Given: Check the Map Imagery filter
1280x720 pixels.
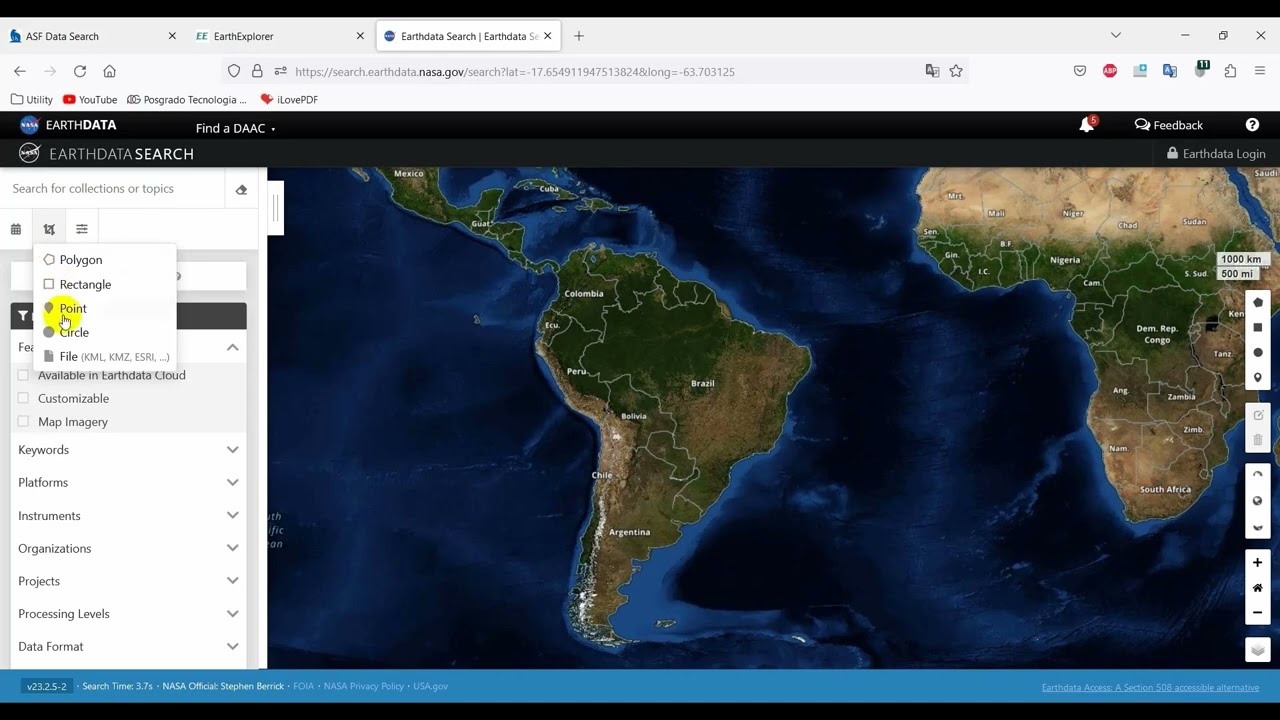Looking at the screenshot, I should tap(24, 421).
